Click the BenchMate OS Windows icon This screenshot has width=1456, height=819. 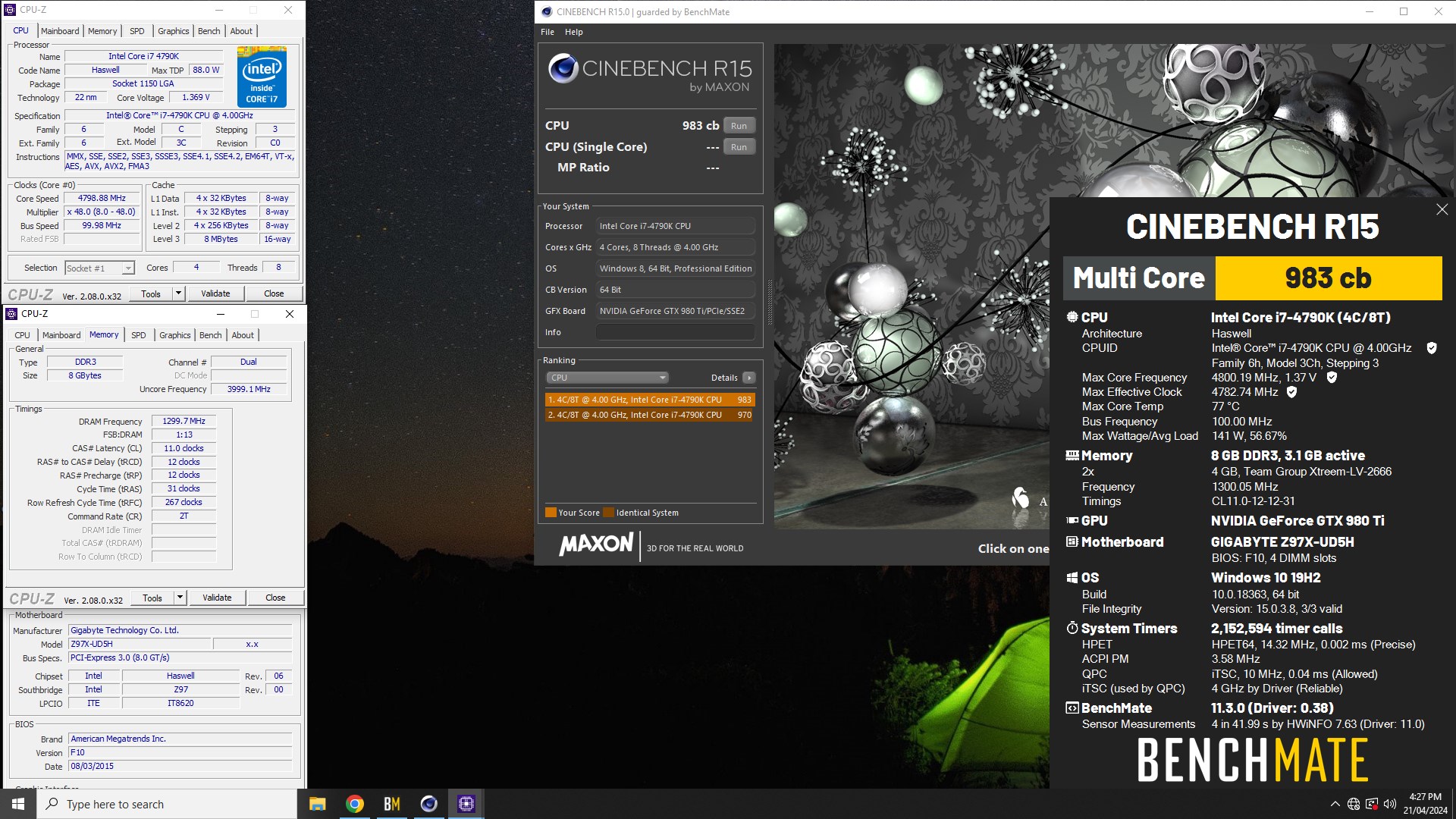(1072, 578)
